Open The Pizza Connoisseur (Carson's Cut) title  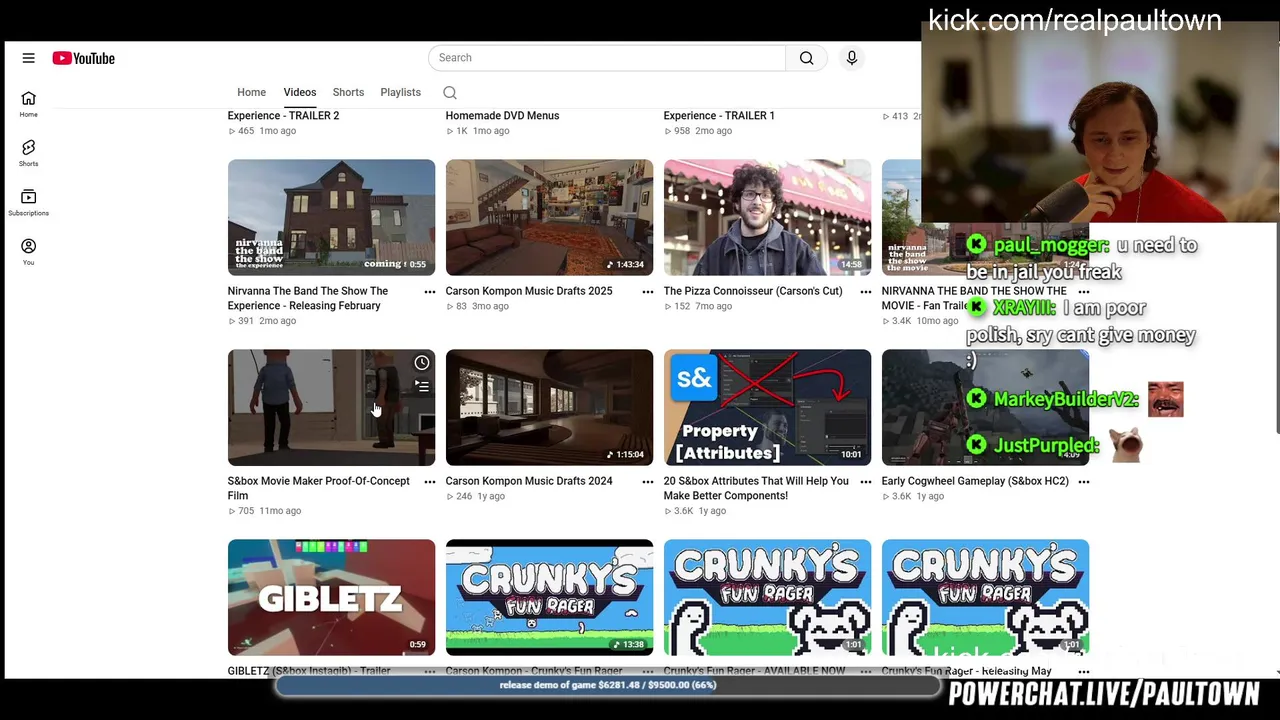753,291
